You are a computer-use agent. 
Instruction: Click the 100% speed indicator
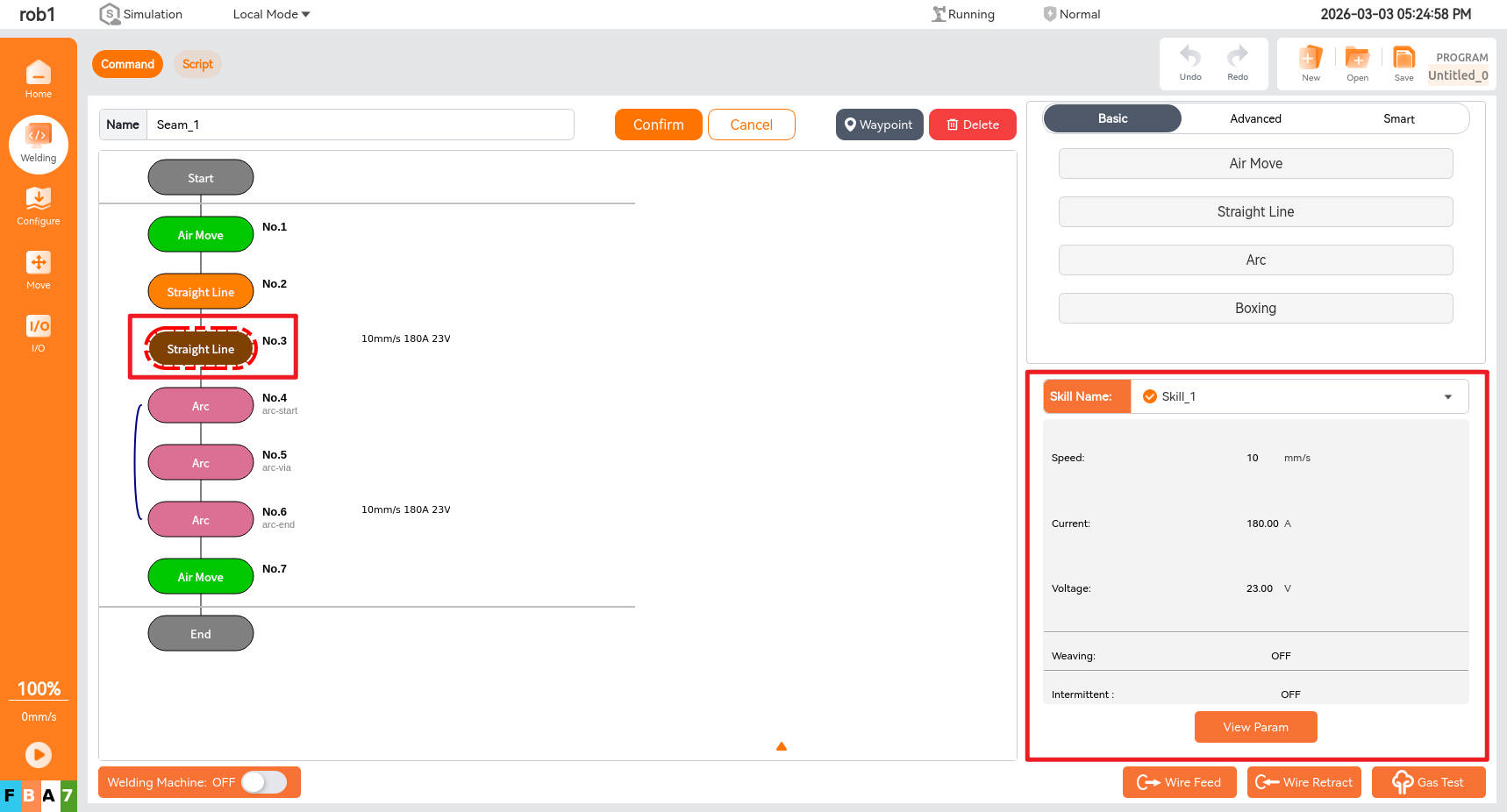(39, 689)
